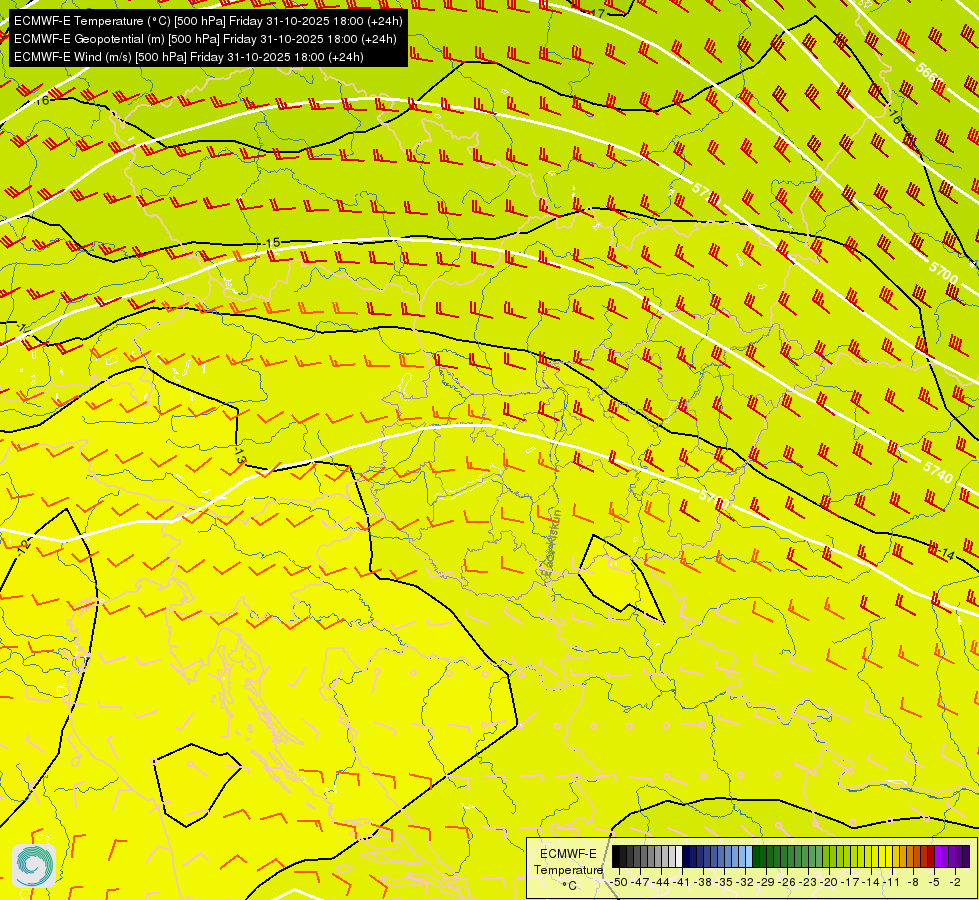Click the 5740 geopotential contour label
This screenshot has height=900, width=979.
938,472
